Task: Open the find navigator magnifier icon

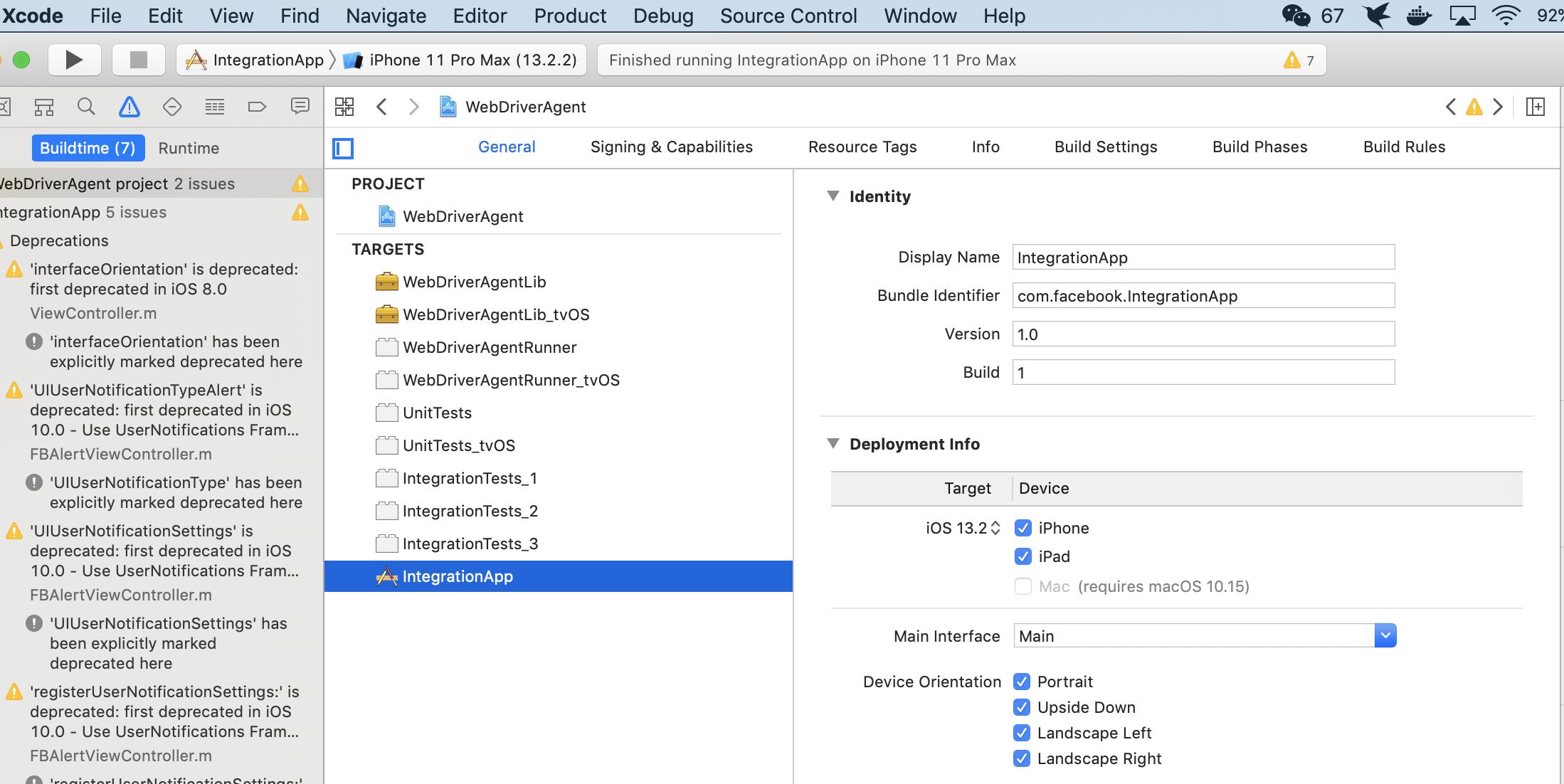Action: pos(86,107)
